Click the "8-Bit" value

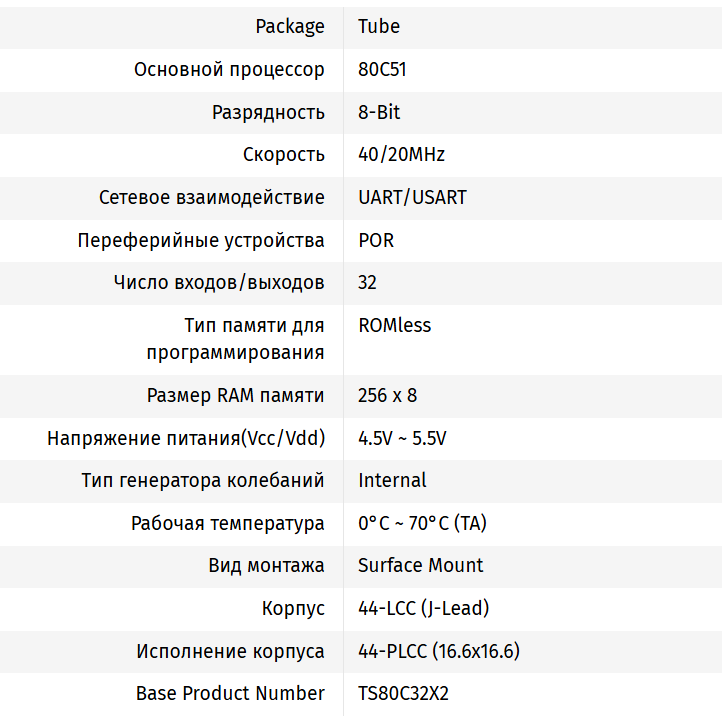(379, 112)
